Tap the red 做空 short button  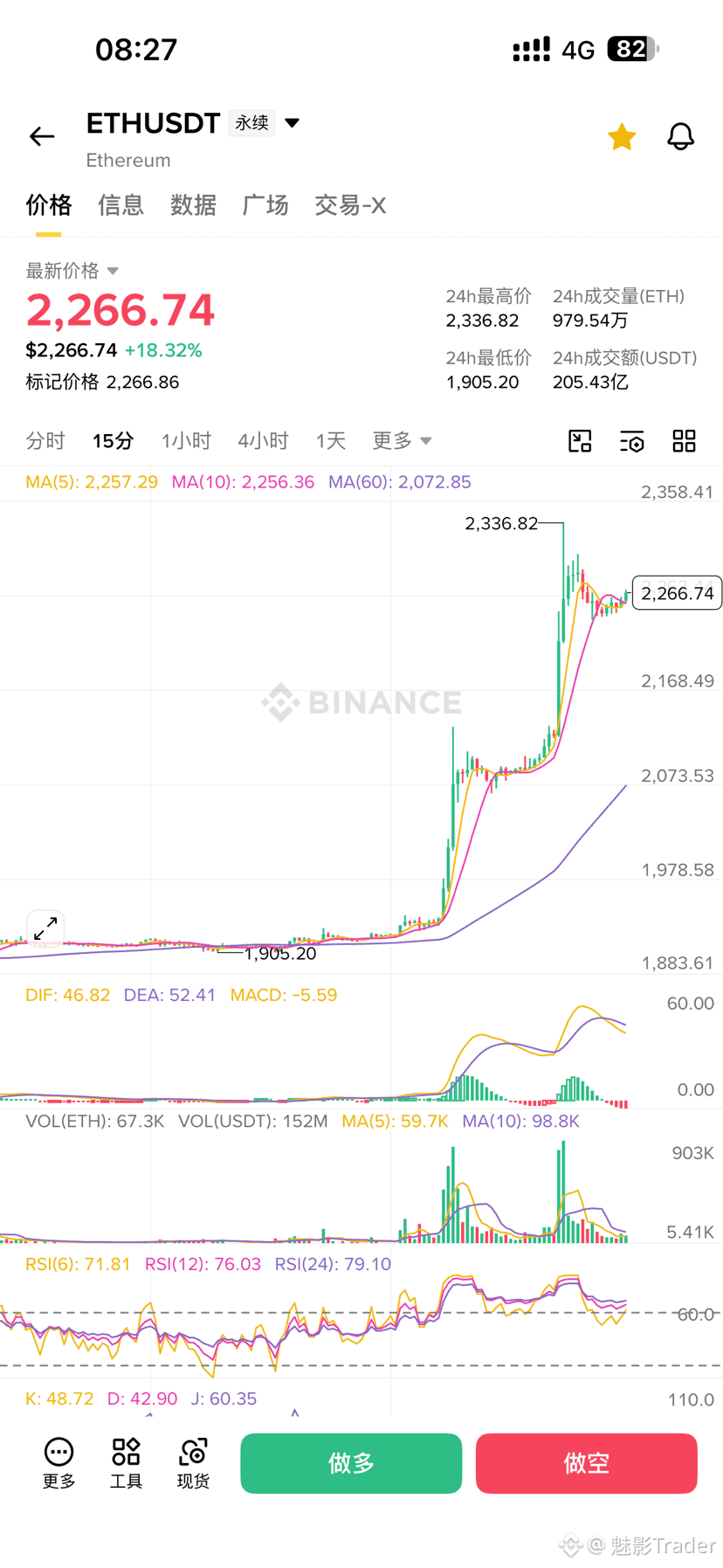pyautogui.click(x=586, y=1463)
